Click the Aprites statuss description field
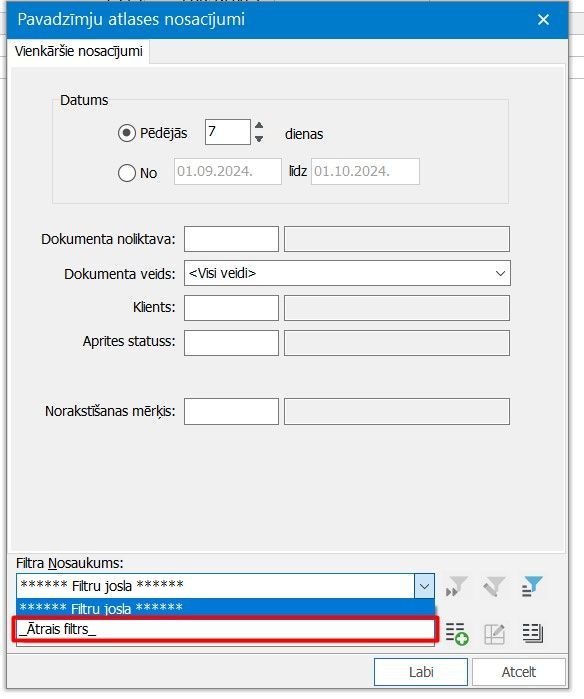The height and width of the screenshot is (699, 584). click(397, 343)
